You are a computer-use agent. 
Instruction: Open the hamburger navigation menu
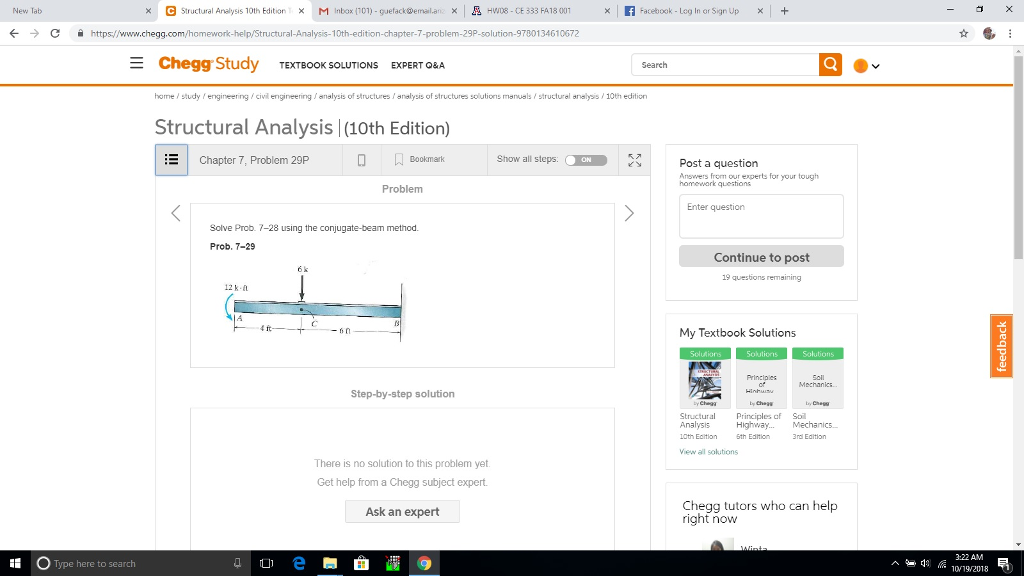click(x=137, y=63)
